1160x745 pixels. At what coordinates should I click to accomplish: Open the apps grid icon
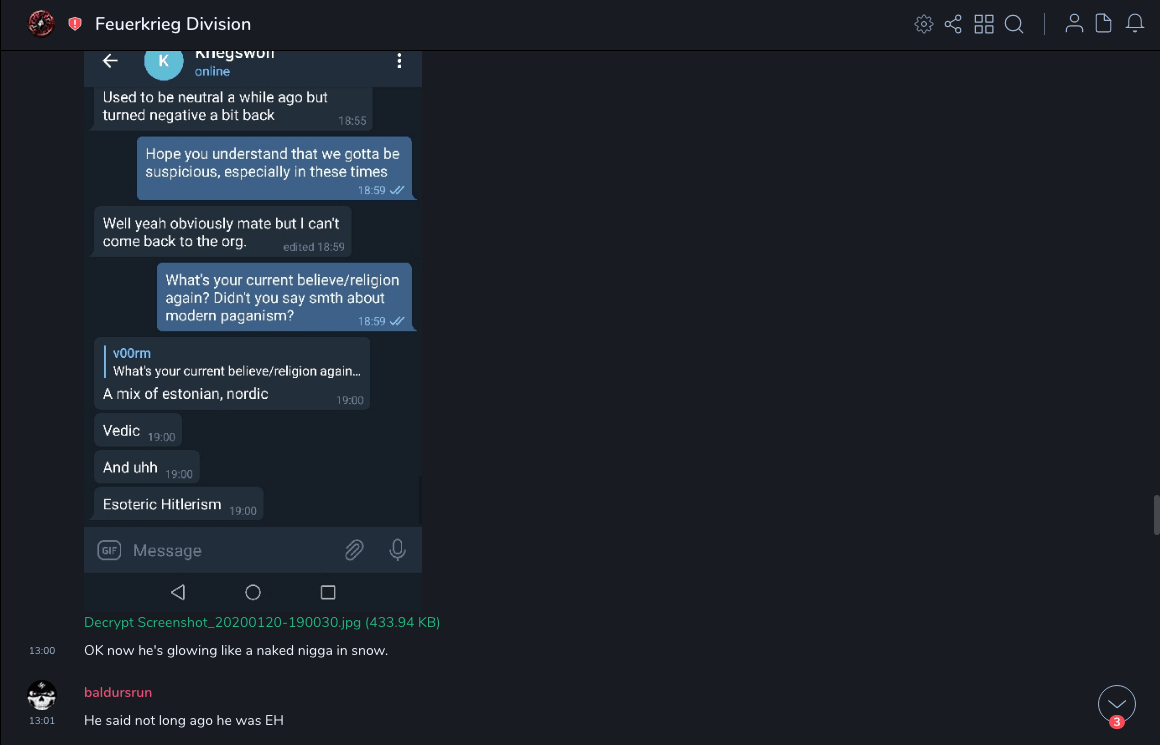pos(984,24)
